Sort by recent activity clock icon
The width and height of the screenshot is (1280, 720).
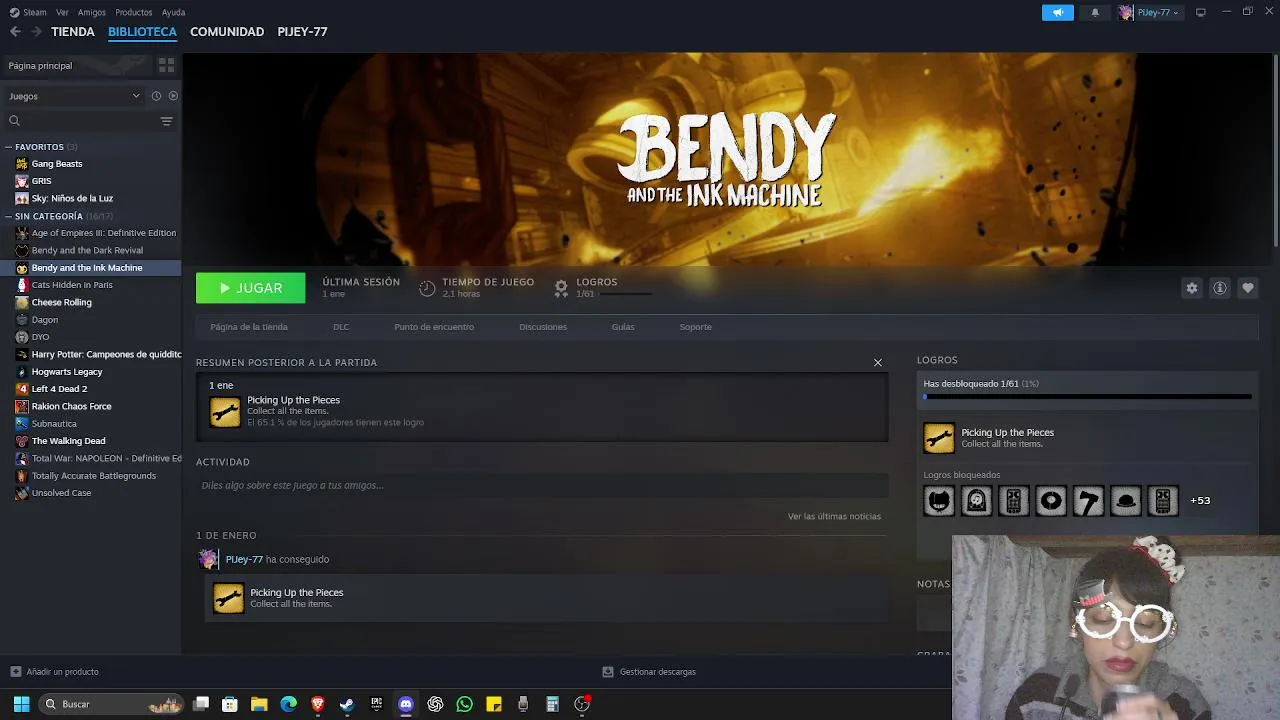(156, 96)
